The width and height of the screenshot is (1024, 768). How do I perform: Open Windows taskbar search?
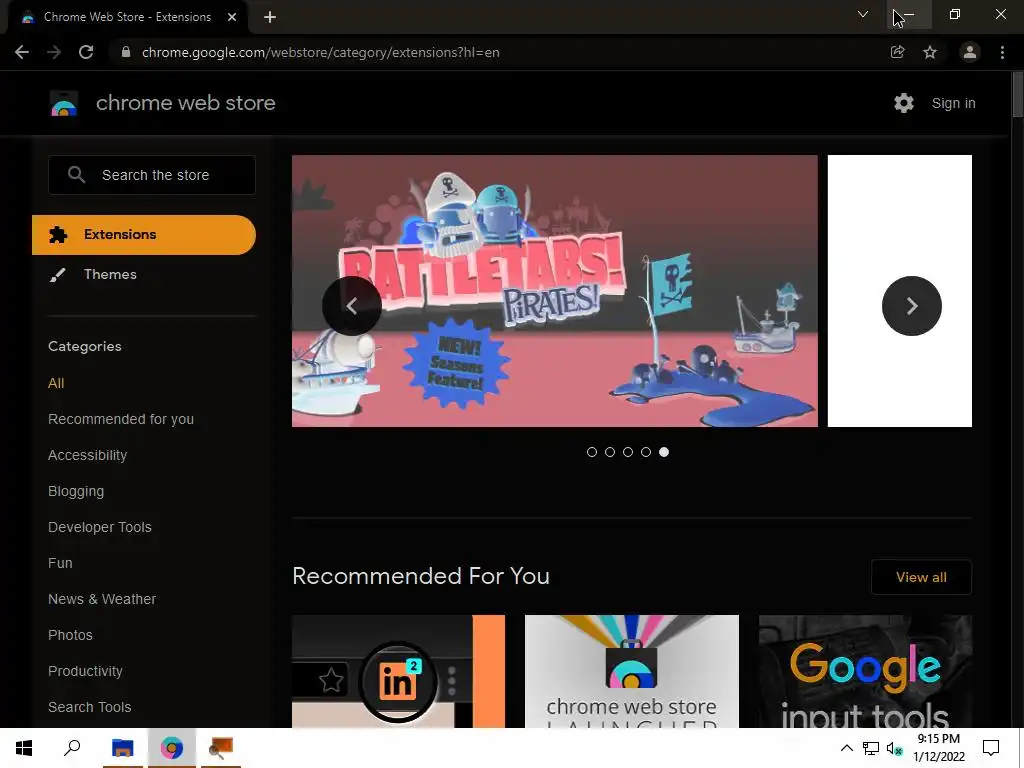72,748
